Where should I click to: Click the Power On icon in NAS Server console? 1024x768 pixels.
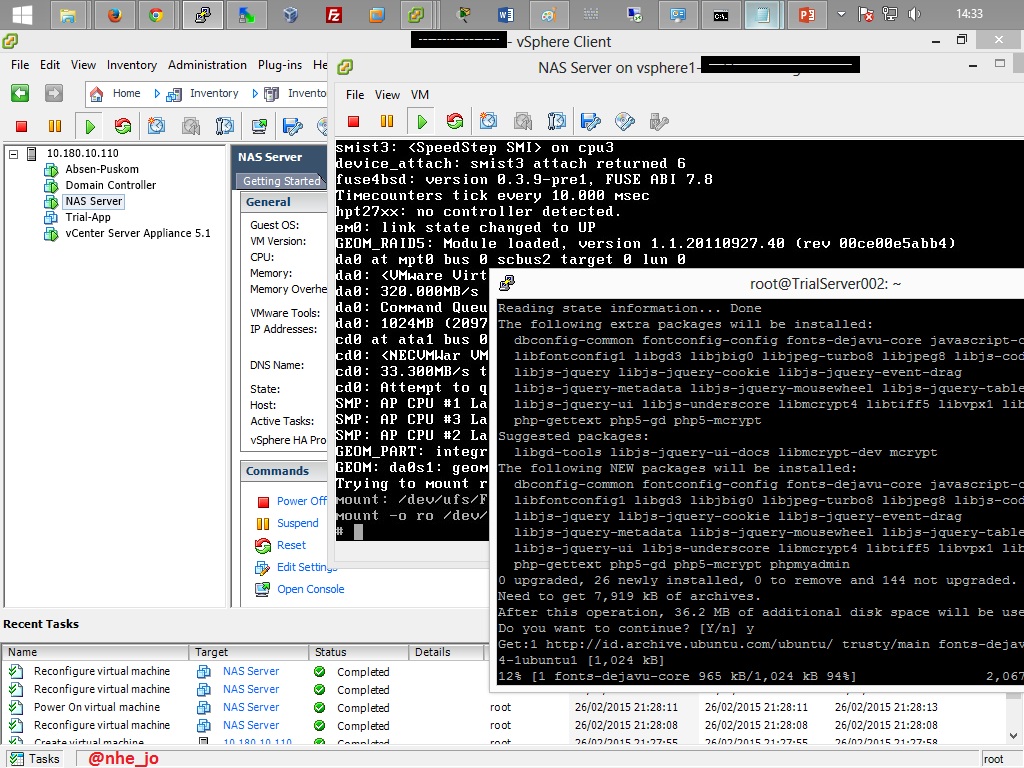[x=422, y=121]
